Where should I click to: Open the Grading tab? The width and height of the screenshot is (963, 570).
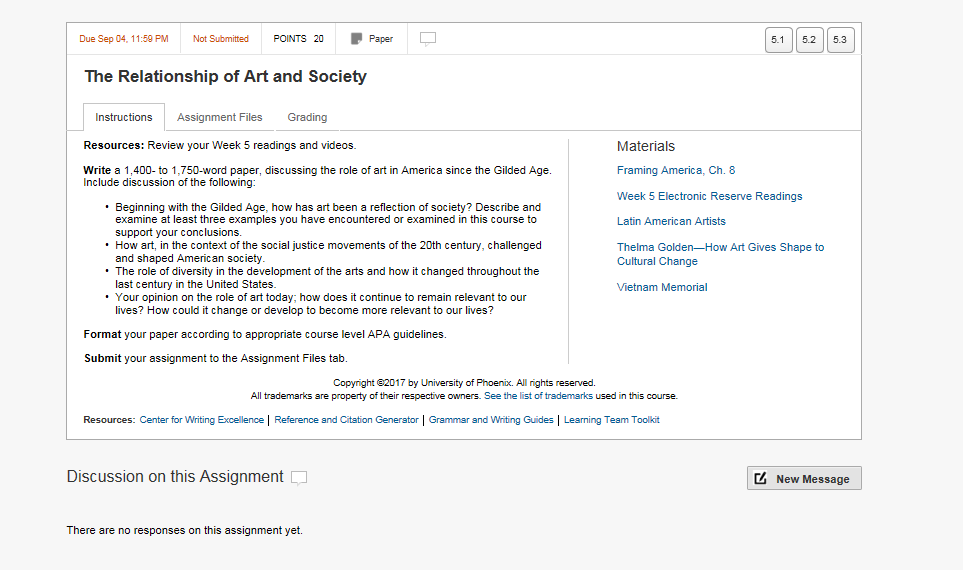[307, 117]
